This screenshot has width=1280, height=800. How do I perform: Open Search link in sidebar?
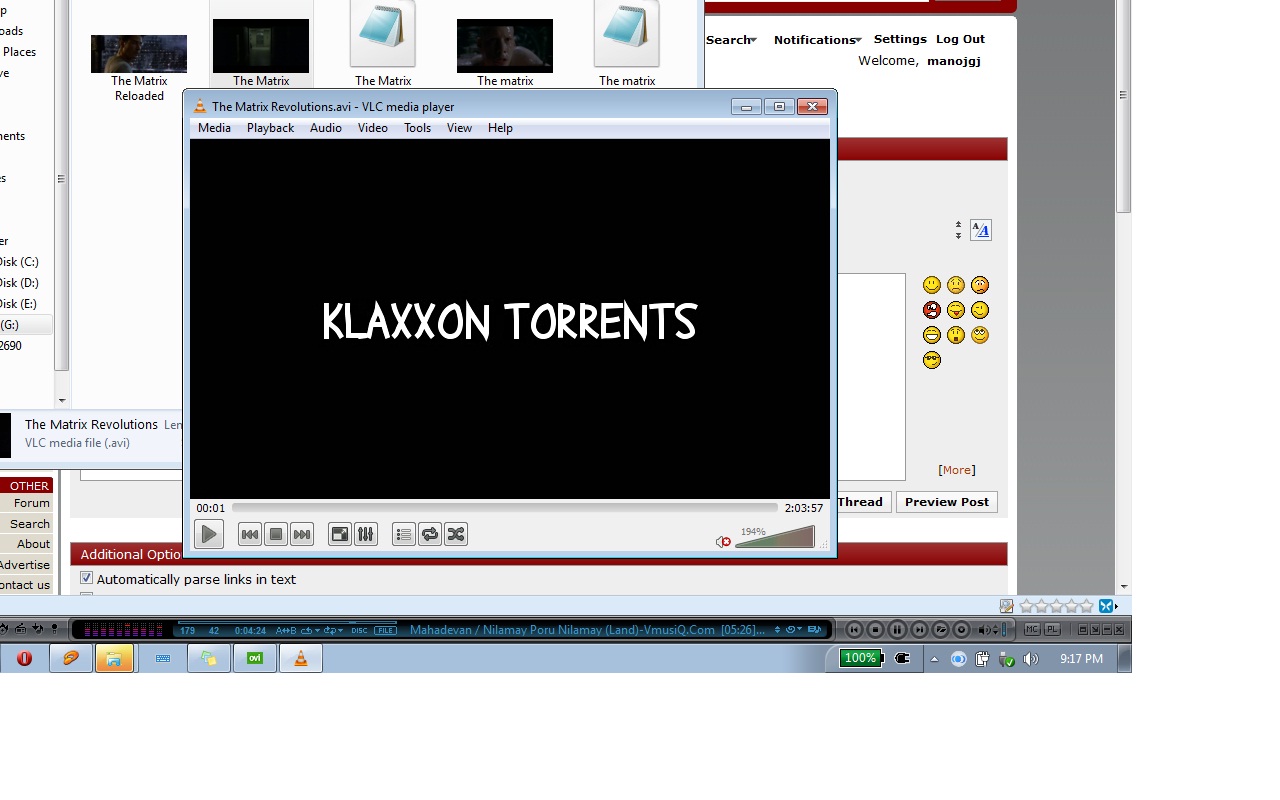pyautogui.click(x=29, y=524)
